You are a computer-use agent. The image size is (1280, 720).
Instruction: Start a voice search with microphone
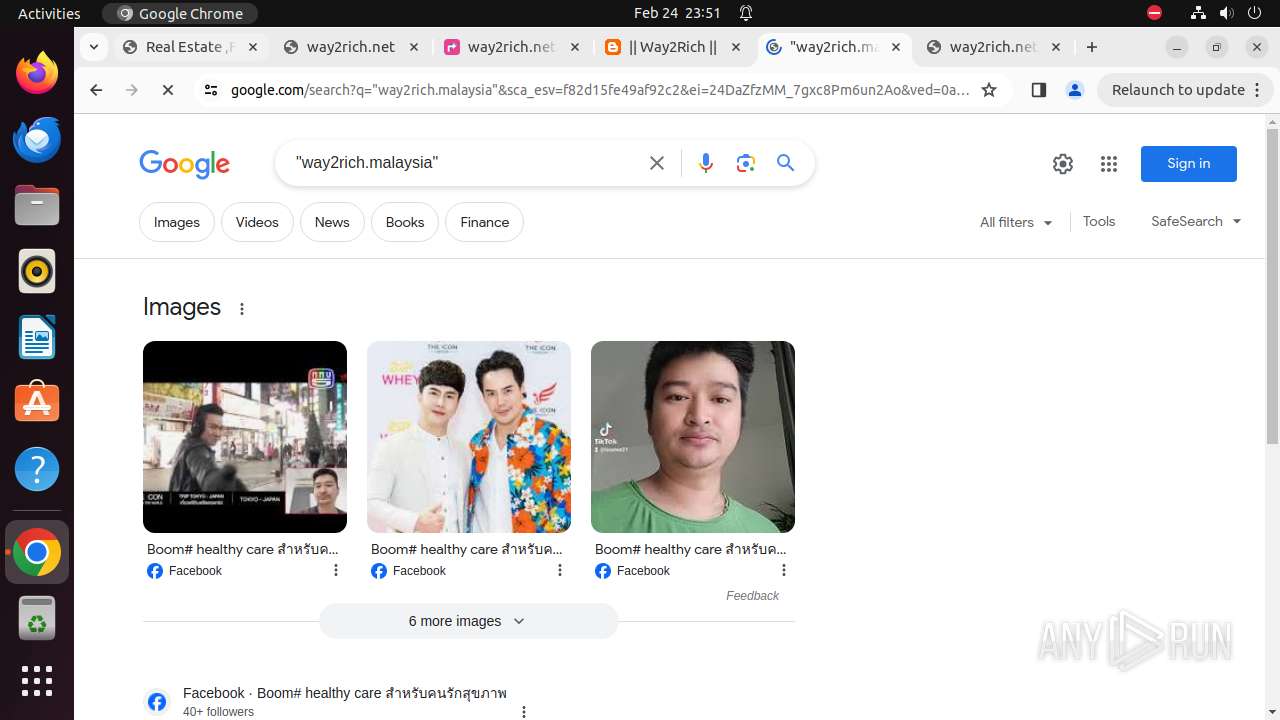coord(706,163)
